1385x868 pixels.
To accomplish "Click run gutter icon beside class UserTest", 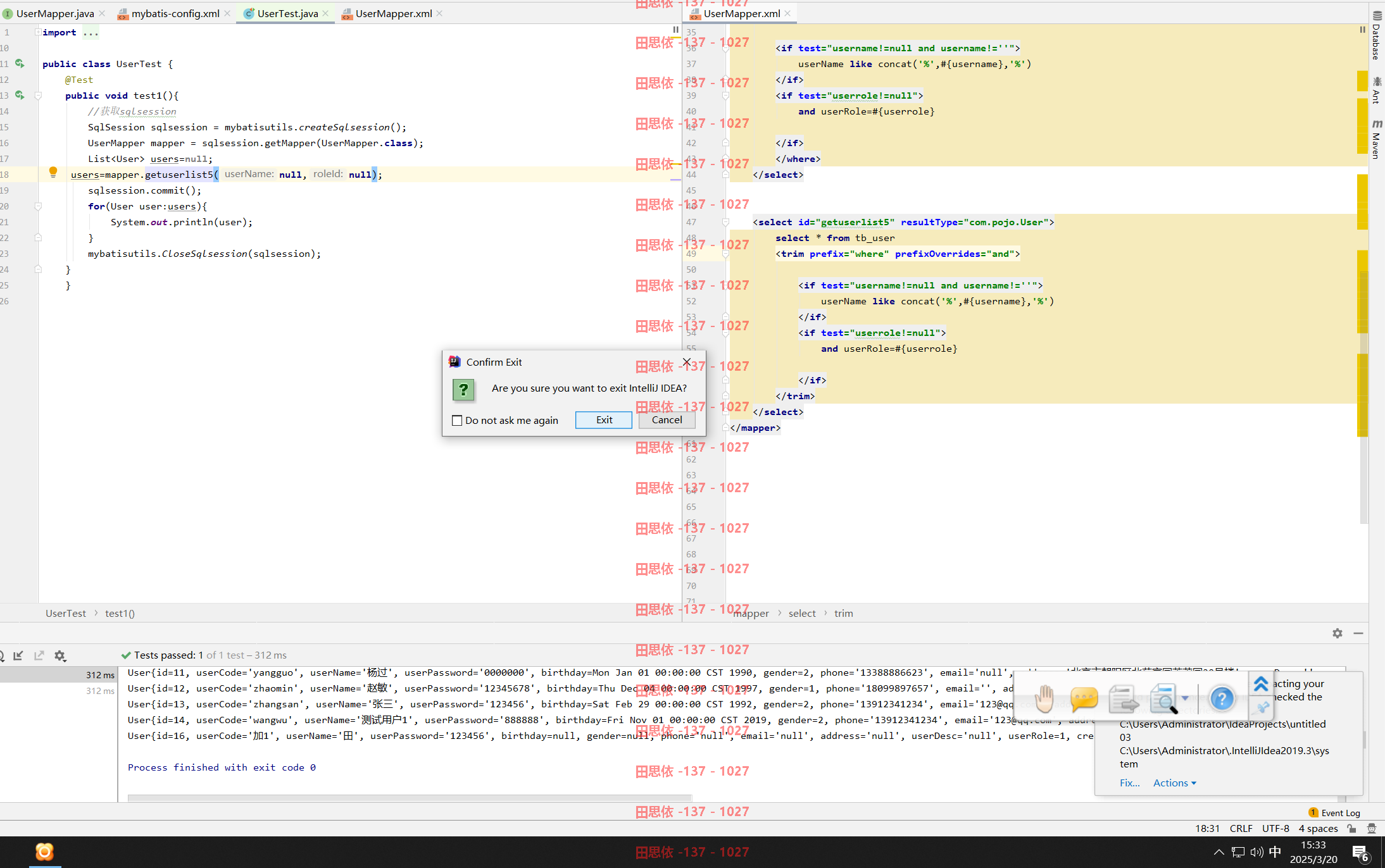I will point(20,63).
